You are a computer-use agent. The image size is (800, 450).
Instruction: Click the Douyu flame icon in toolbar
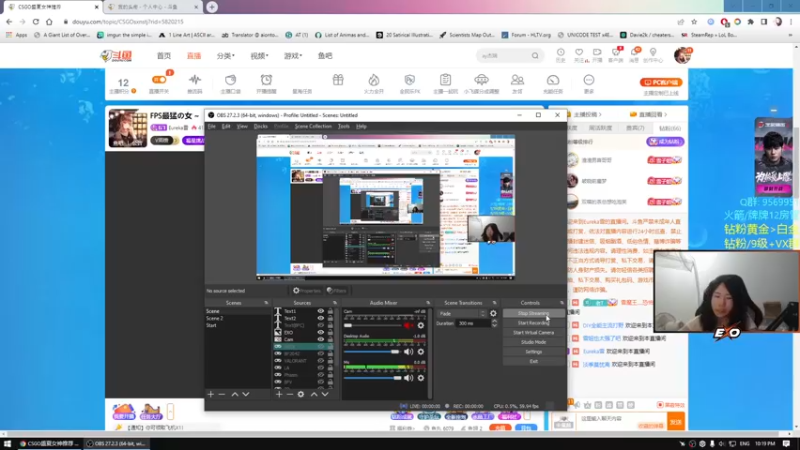[x=374, y=80]
